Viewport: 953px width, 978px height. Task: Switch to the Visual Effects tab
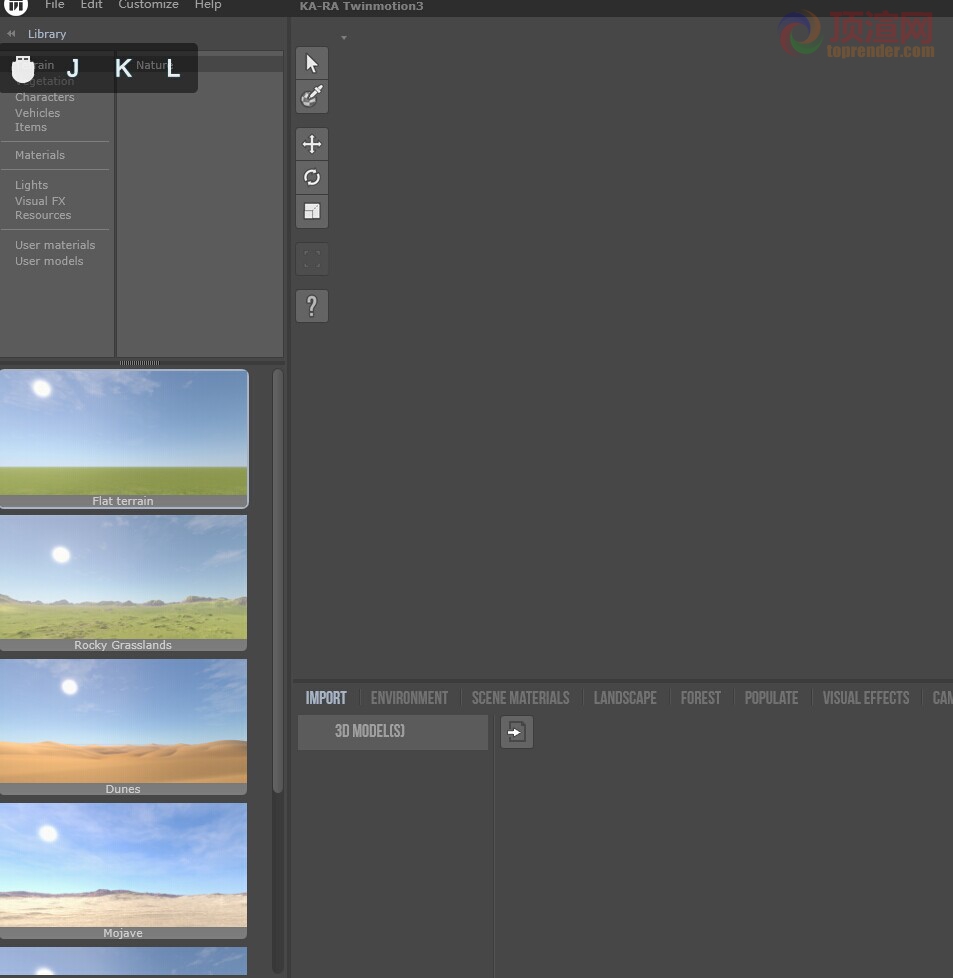pos(866,698)
